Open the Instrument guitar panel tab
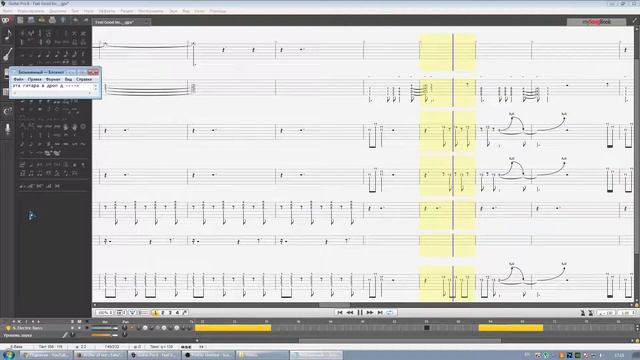The width and height of the screenshot is (640, 360). 7,54
